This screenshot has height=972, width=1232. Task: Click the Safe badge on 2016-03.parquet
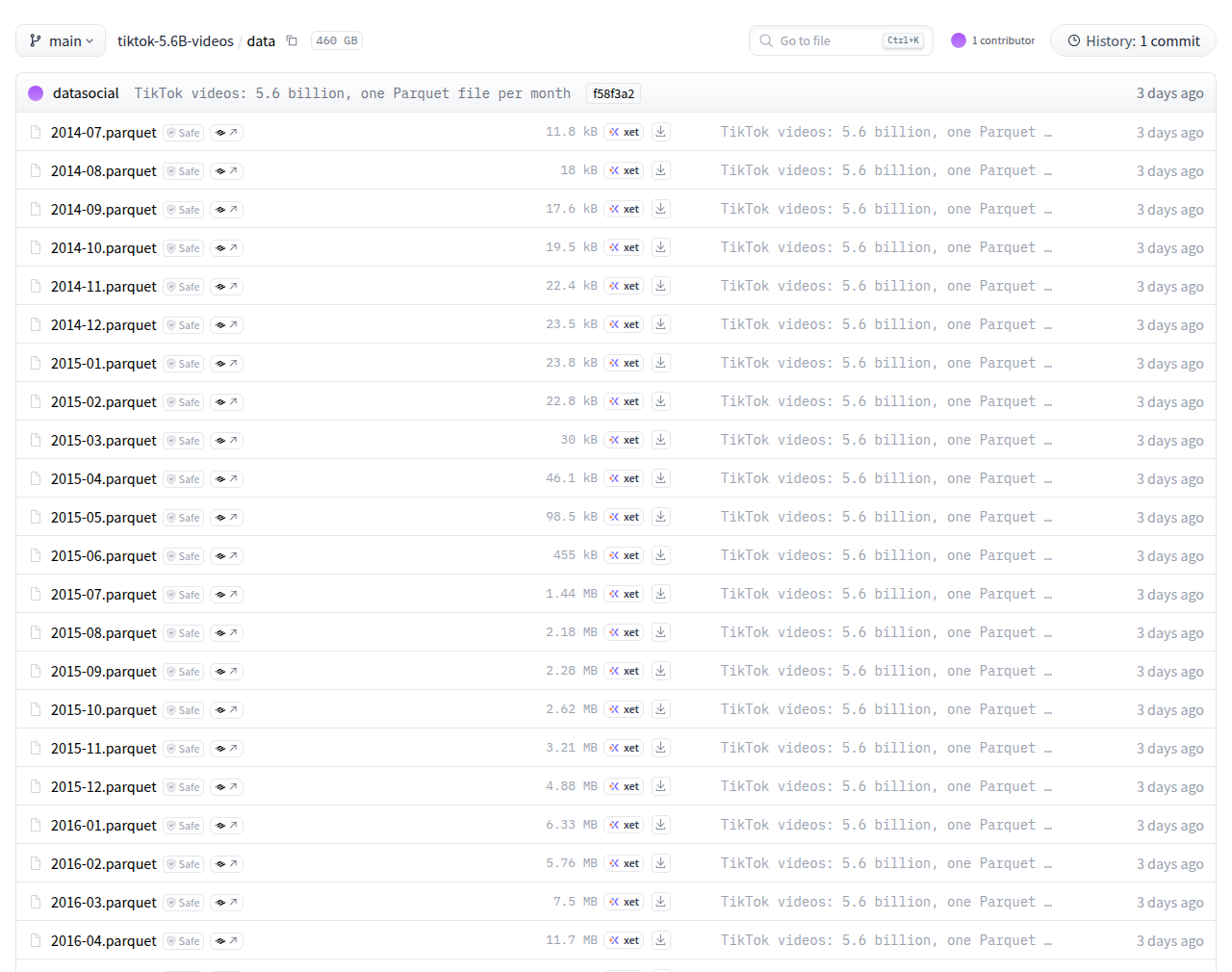click(183, 903)
